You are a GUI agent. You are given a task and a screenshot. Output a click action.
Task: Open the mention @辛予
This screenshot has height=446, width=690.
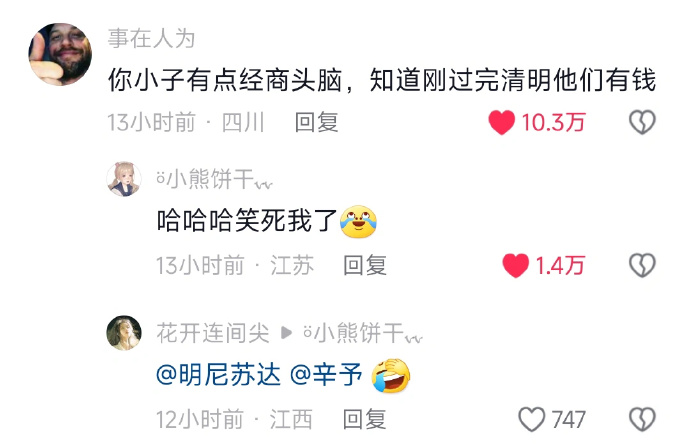327,375
